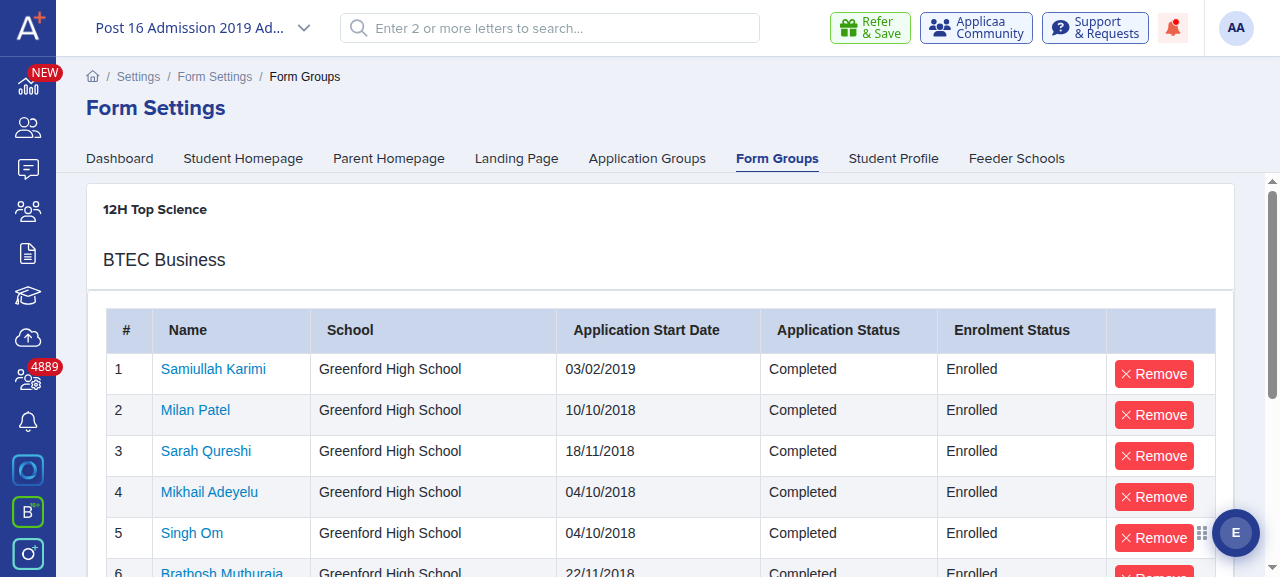The width and height of the screenshot is (1280, 577).
Task: Open the green B app icon in sidebar
Action: click(x=28, y=512)
